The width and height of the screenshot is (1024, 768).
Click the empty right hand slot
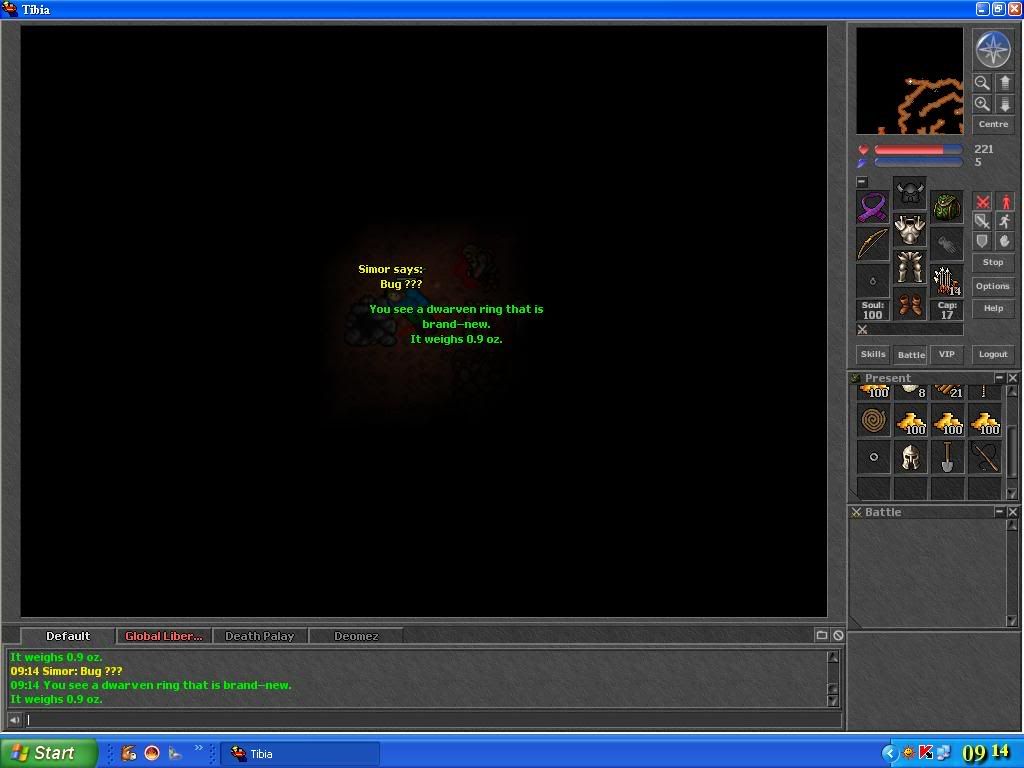coord(946,244)
